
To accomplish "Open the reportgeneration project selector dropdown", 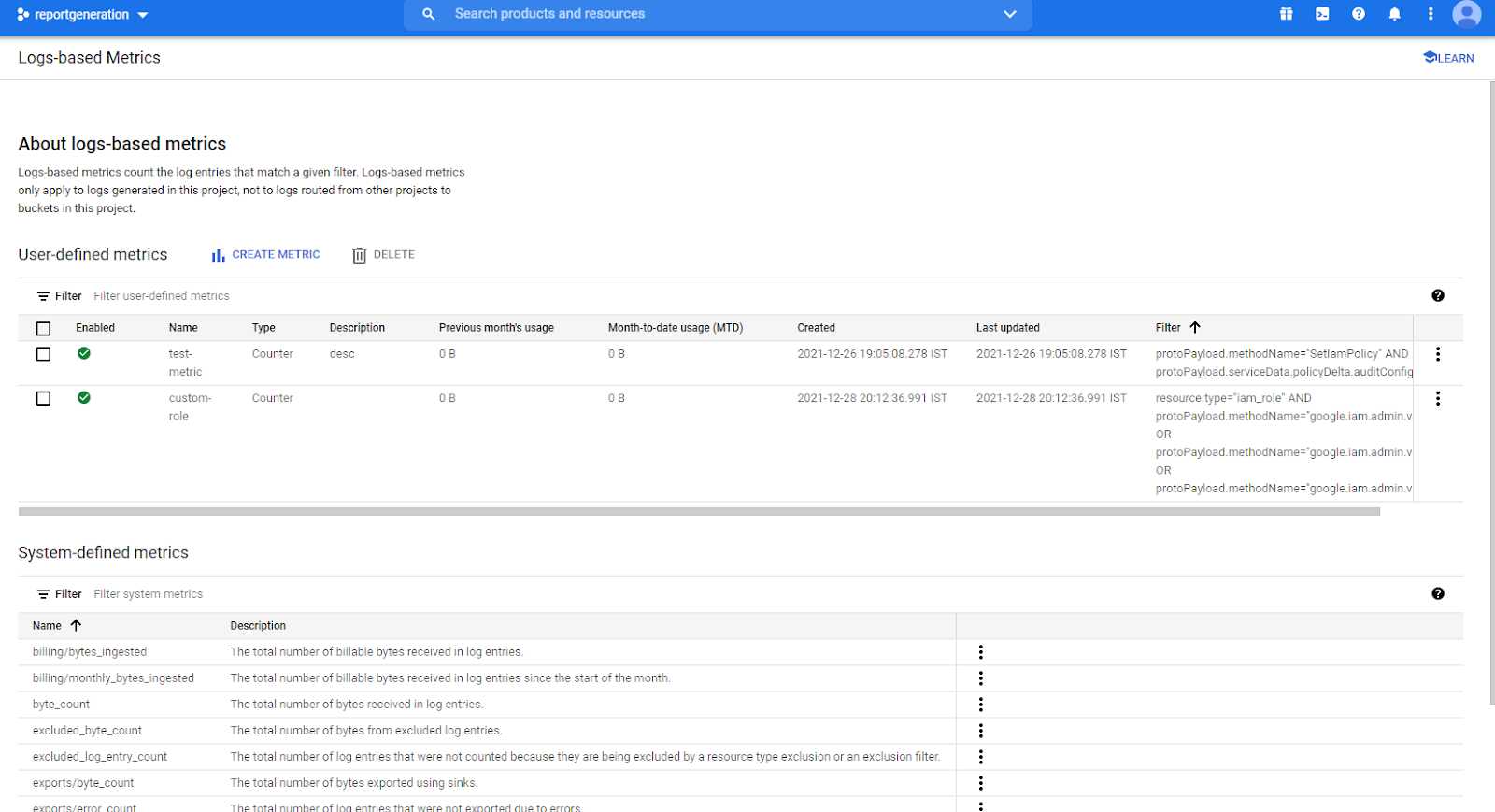I will [x=82, y=15].
